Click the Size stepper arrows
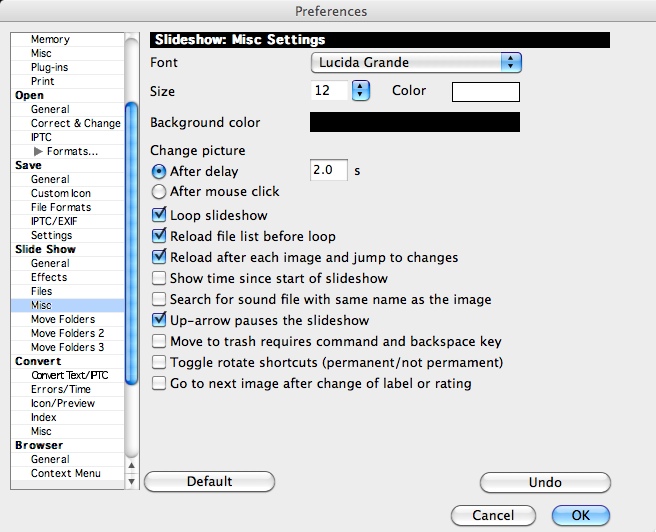656x532 pixels. coord(361,90)
